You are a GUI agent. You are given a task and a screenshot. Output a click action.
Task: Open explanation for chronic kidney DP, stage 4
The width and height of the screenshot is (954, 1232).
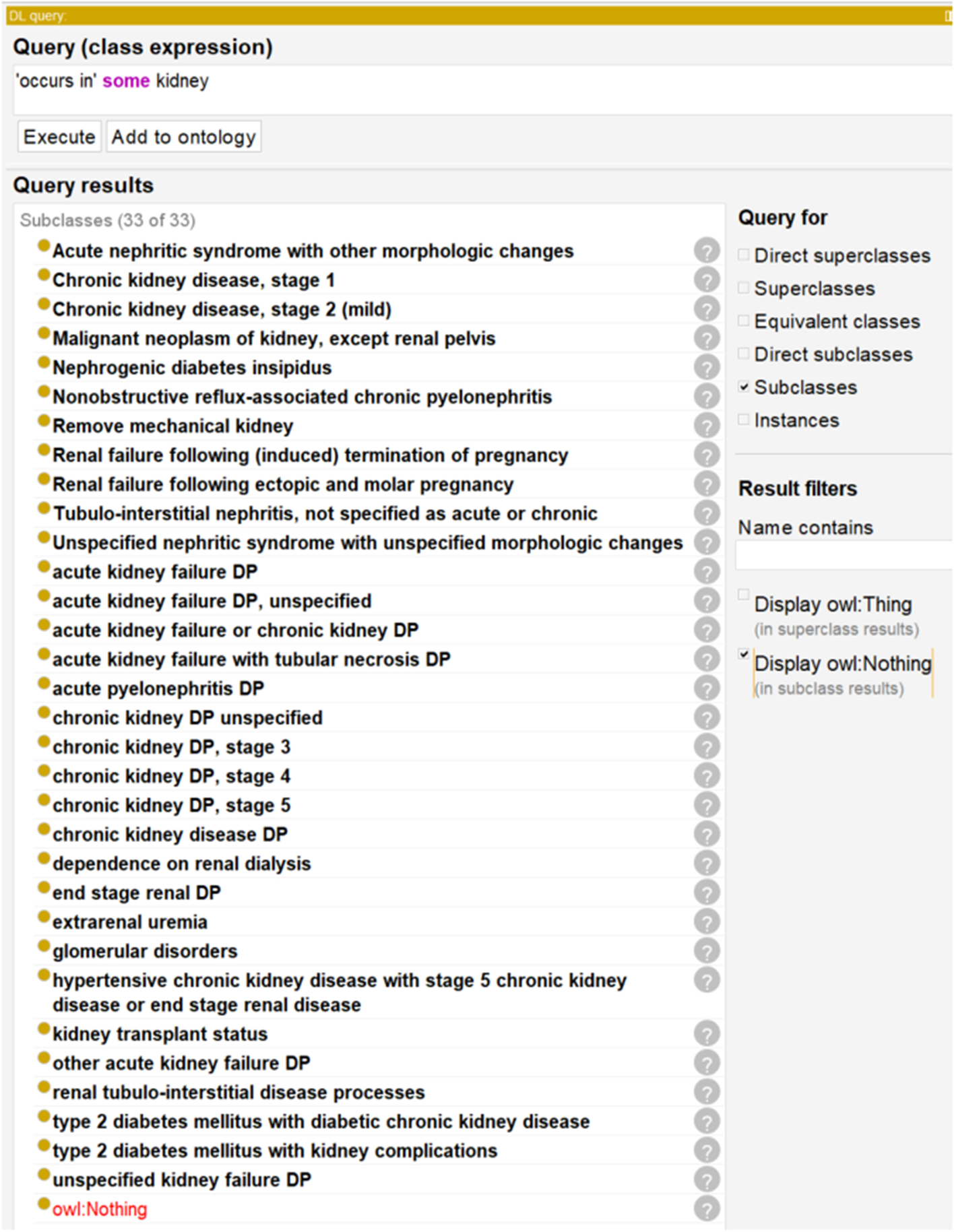coord(707,776)
